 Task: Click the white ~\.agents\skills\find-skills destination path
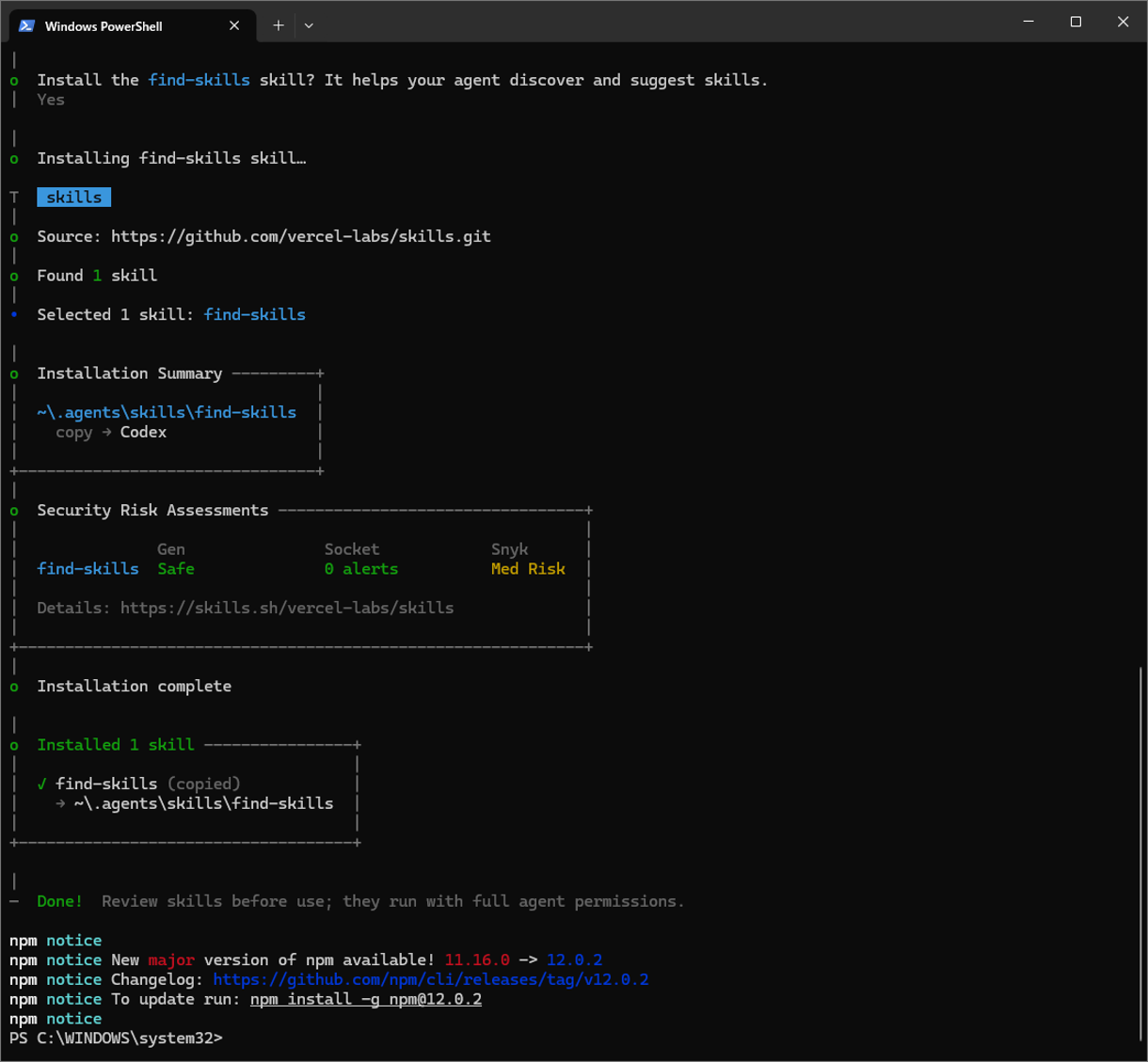point(203,803)
